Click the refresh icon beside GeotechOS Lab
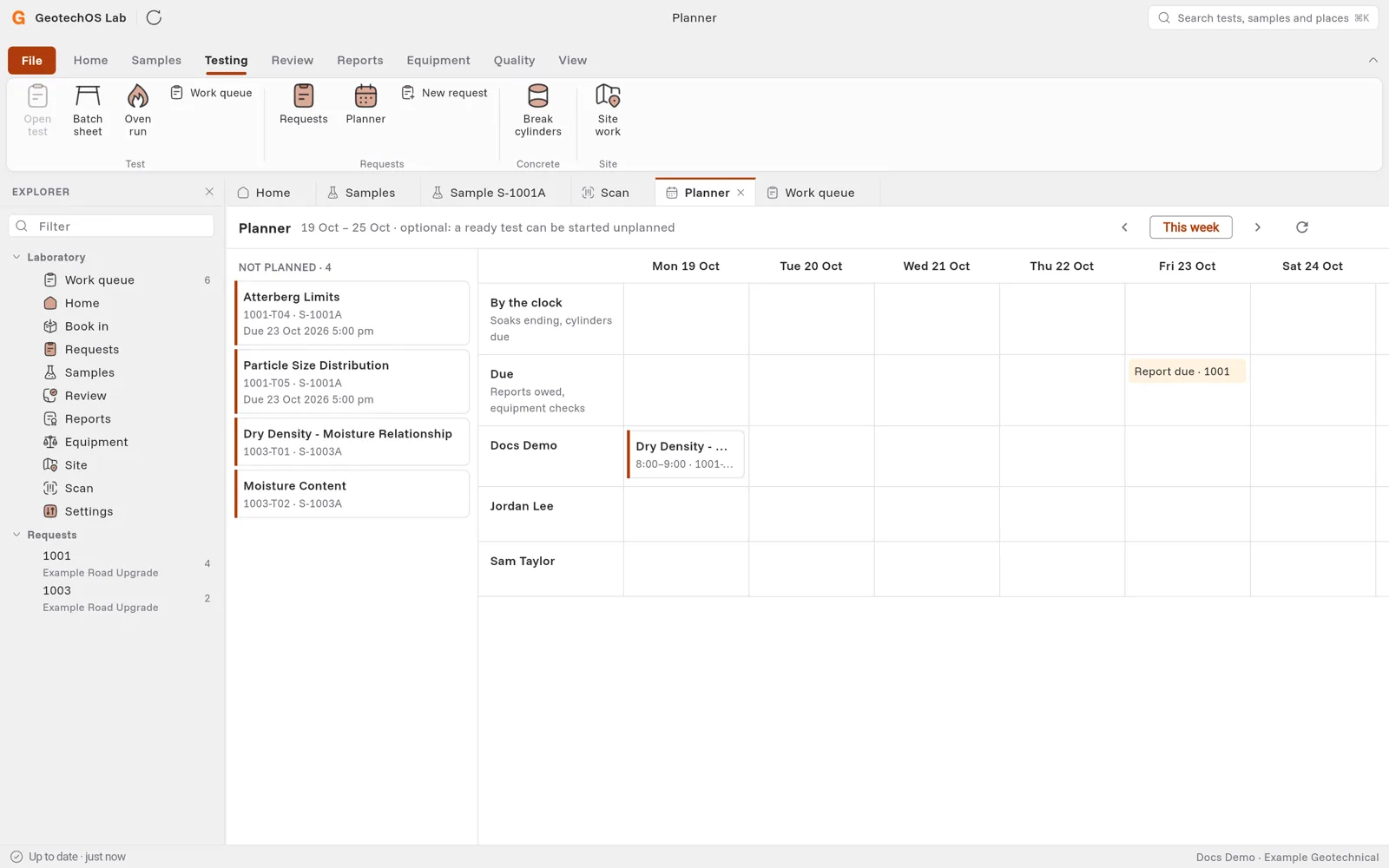Image resolution: width=1389 pixels, height=868 pixels. 154,17
